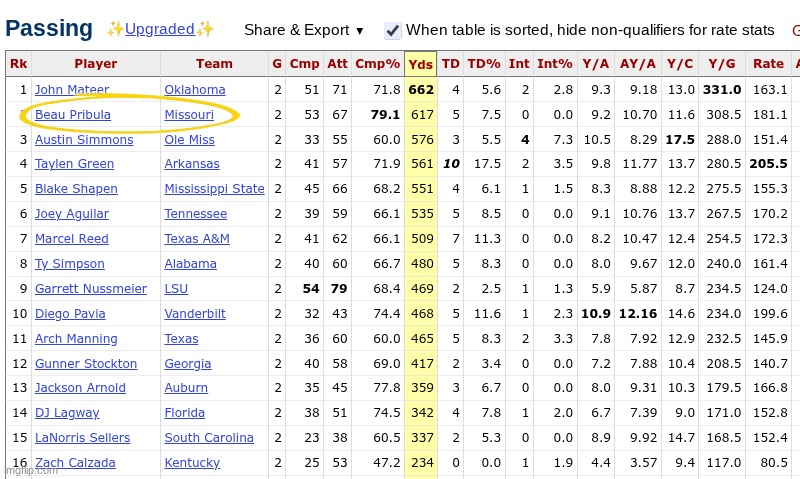Image resolution: width=800 pixels, height=479 pixels.
Task: Select Taylen Green player link
Action: (74, 164)
